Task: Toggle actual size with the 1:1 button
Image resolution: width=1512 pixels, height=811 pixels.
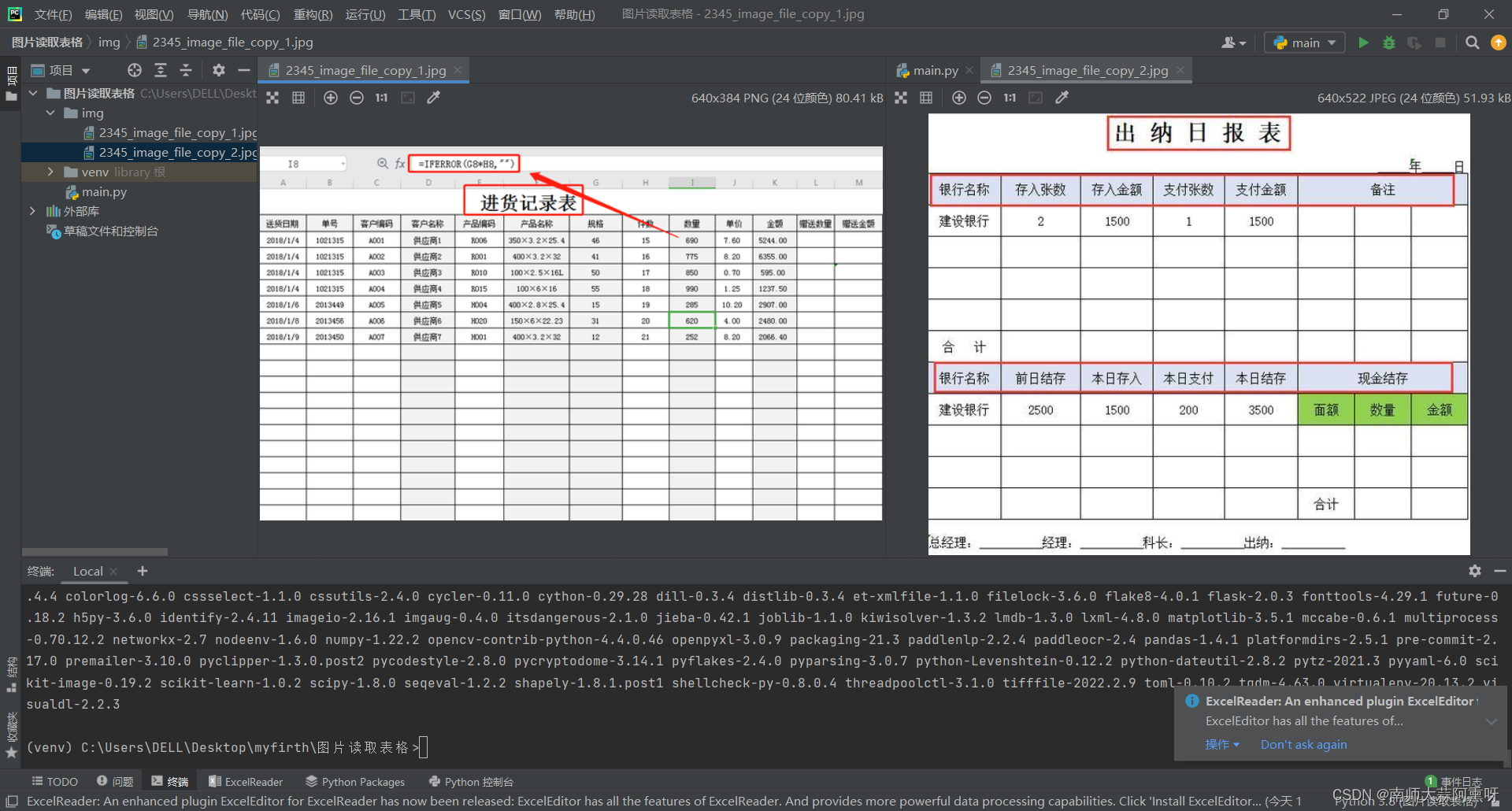Action: 381,97
